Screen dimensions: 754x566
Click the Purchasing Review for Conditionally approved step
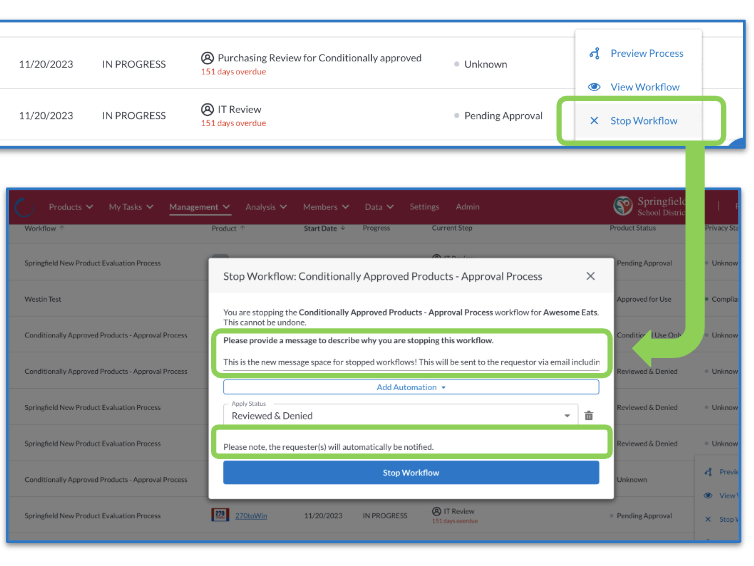pyautogui.click(x=319, y=58)
